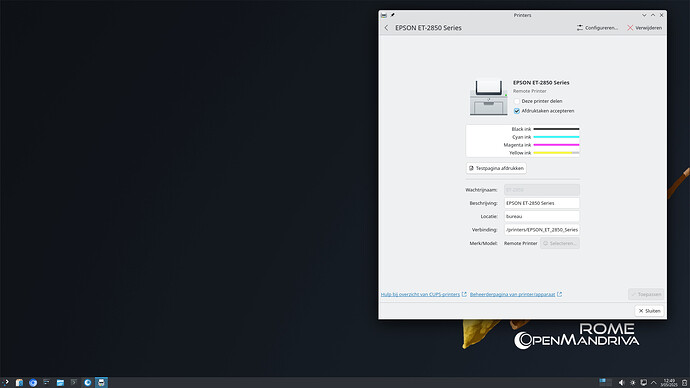The image size is (690, 388).
Task: Click the Locatie field containing bureau
Action: click(542, 216)
